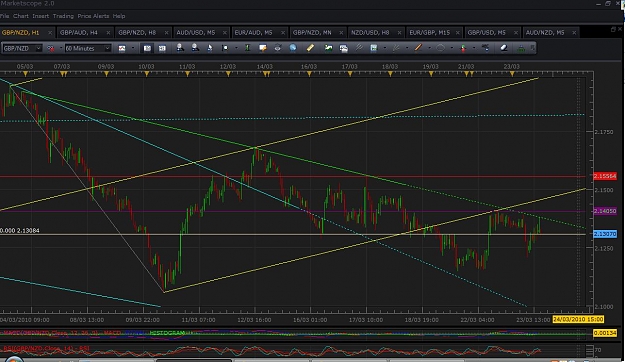Click the print or copy chart icon
This screenshot has height=362, width=625.
(x=344, y=48)
